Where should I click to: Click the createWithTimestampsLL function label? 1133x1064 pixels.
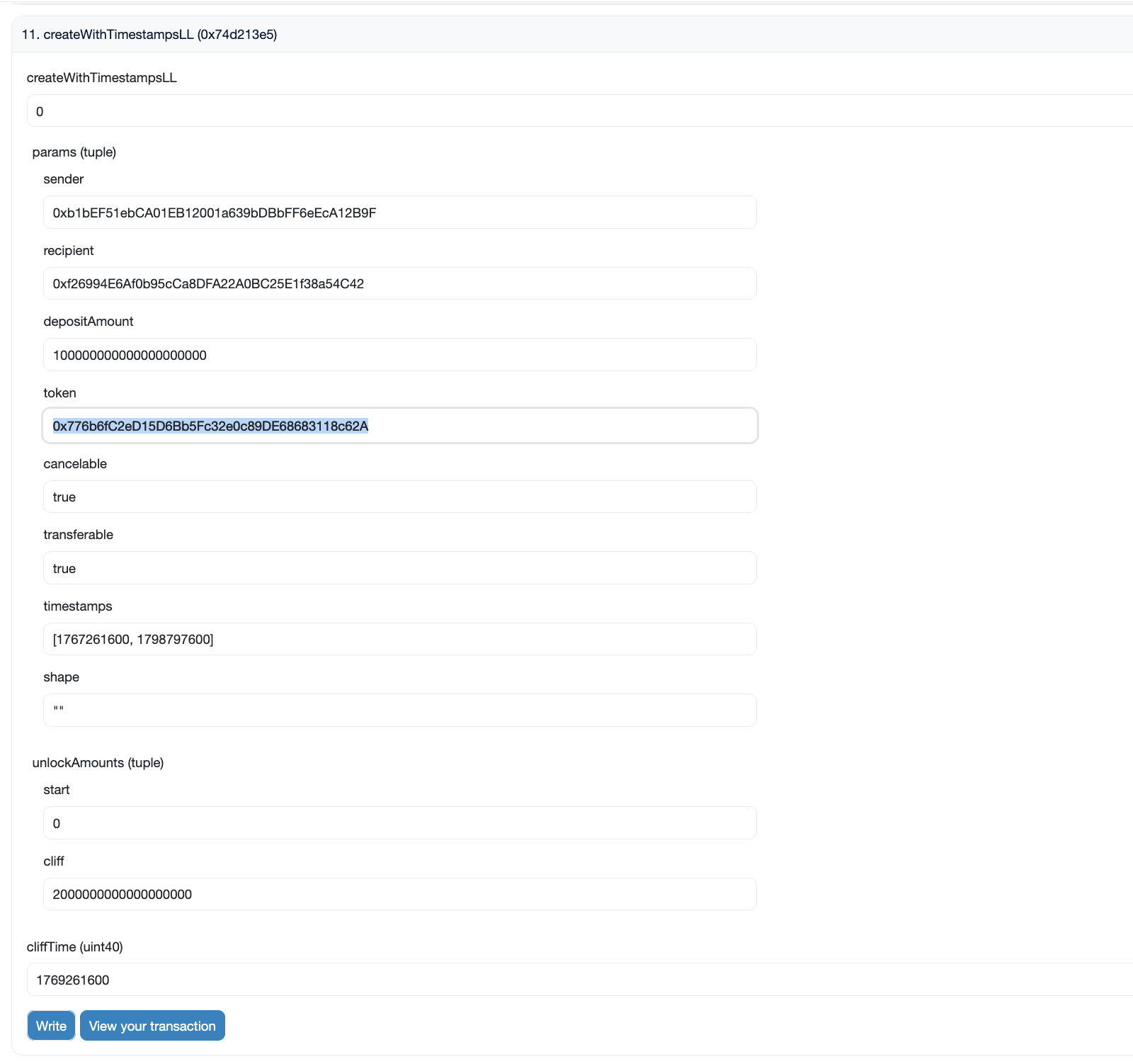click(x=101, y=78)
